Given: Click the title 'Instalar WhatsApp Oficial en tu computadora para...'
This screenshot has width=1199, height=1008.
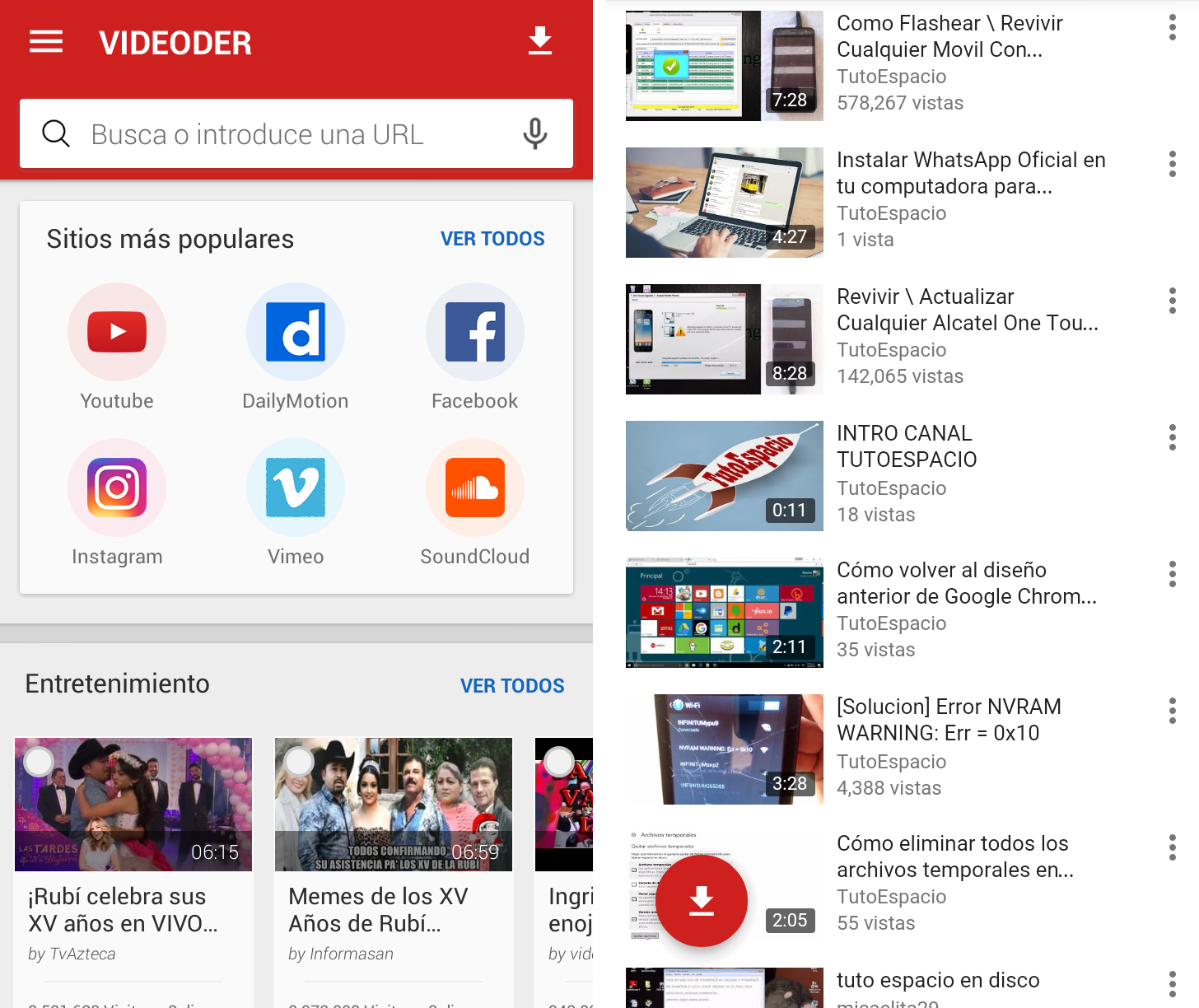Looking at the screenshot, I should pyautogui.click(x=971, y=173).
